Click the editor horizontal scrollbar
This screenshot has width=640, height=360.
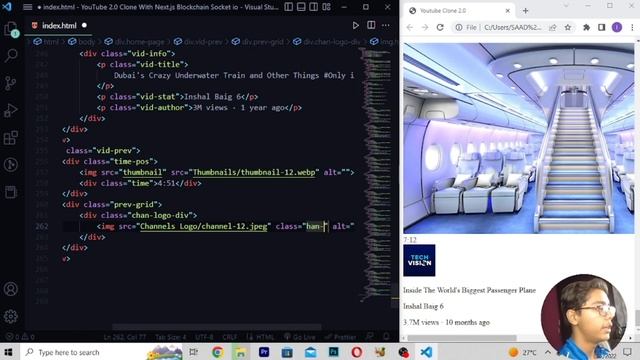(x=216, y=327)
